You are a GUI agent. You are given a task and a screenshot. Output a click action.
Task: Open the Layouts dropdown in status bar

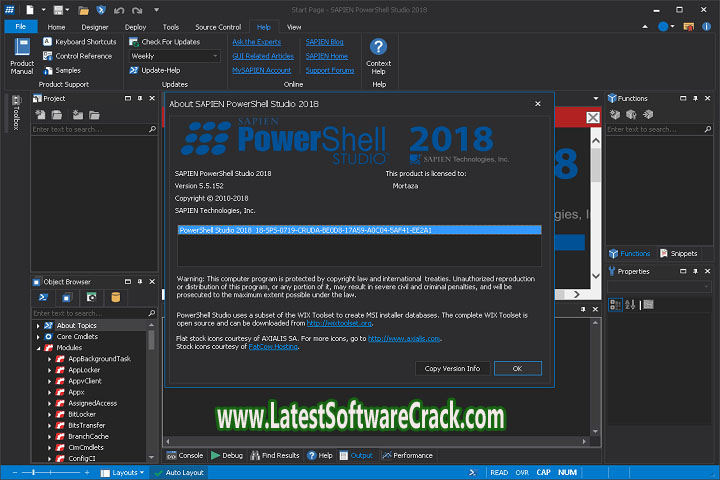point(122,473)
